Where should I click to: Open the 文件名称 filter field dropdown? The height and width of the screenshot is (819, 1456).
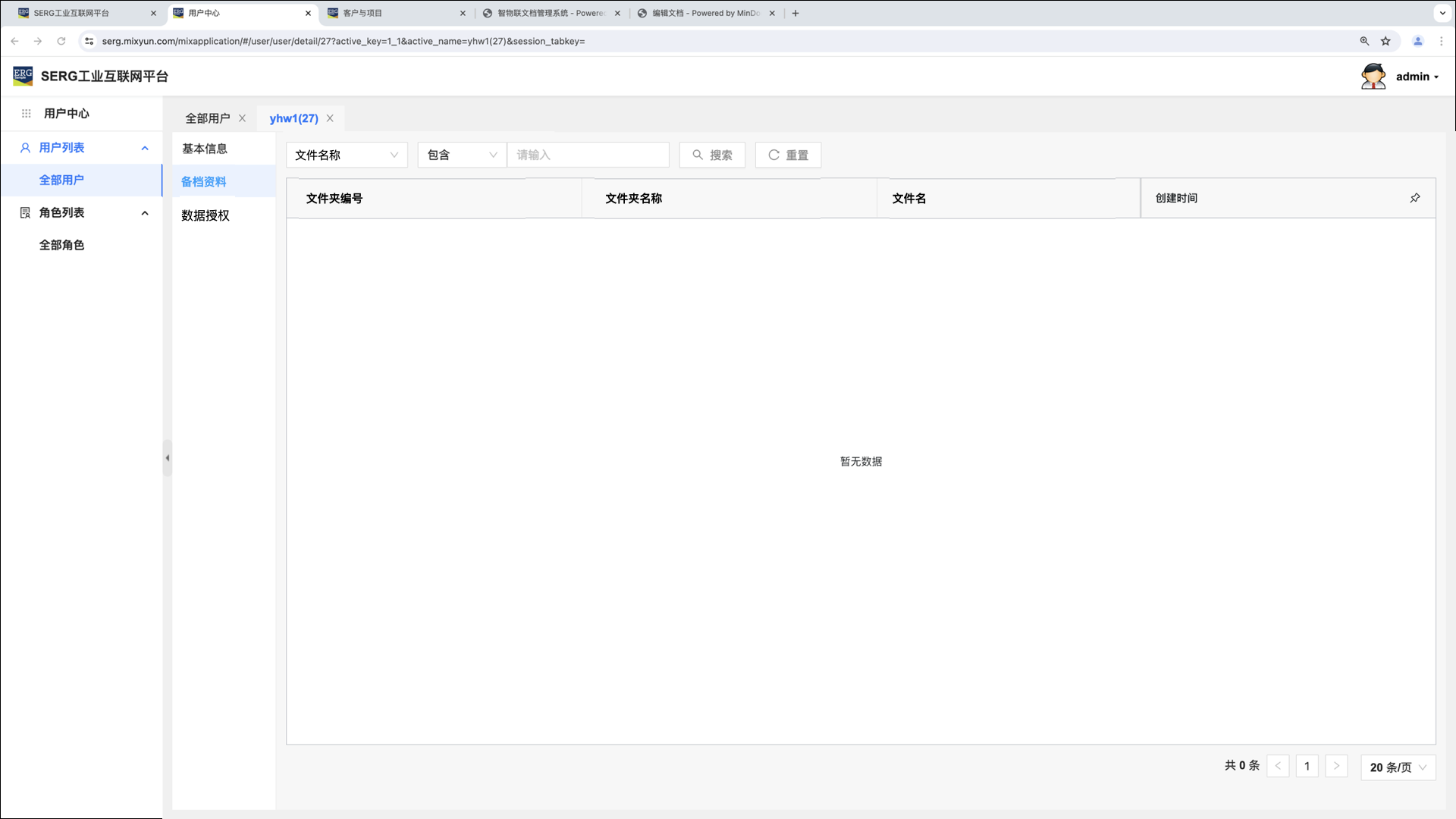347,155
